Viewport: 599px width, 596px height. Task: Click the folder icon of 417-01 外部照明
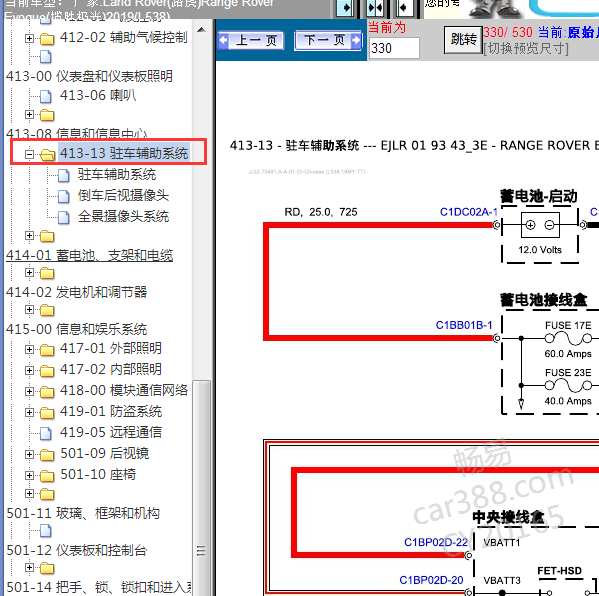[x=47, y=350]
